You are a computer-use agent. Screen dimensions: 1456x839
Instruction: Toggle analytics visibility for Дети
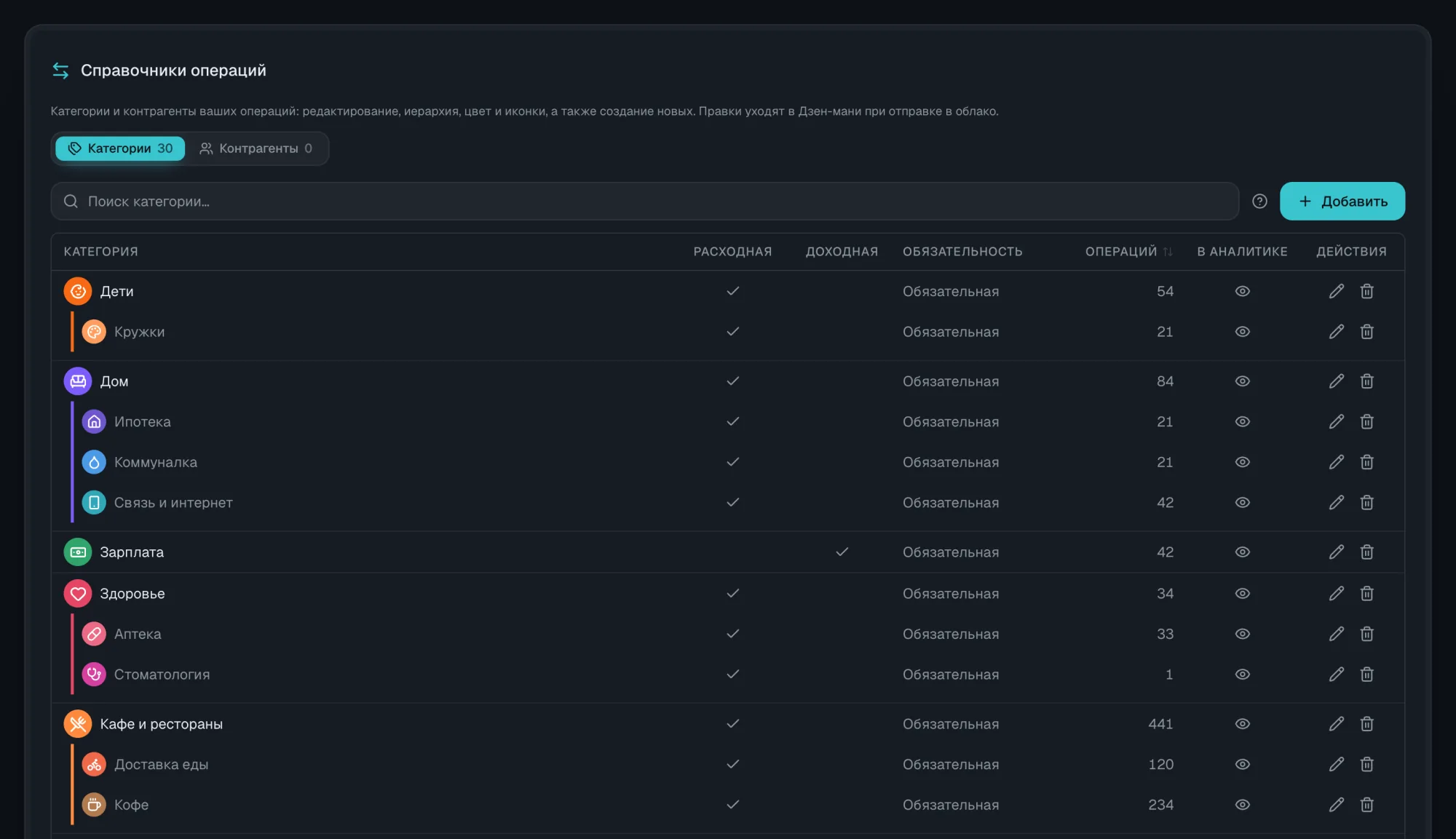click(x=1242, y=291)
